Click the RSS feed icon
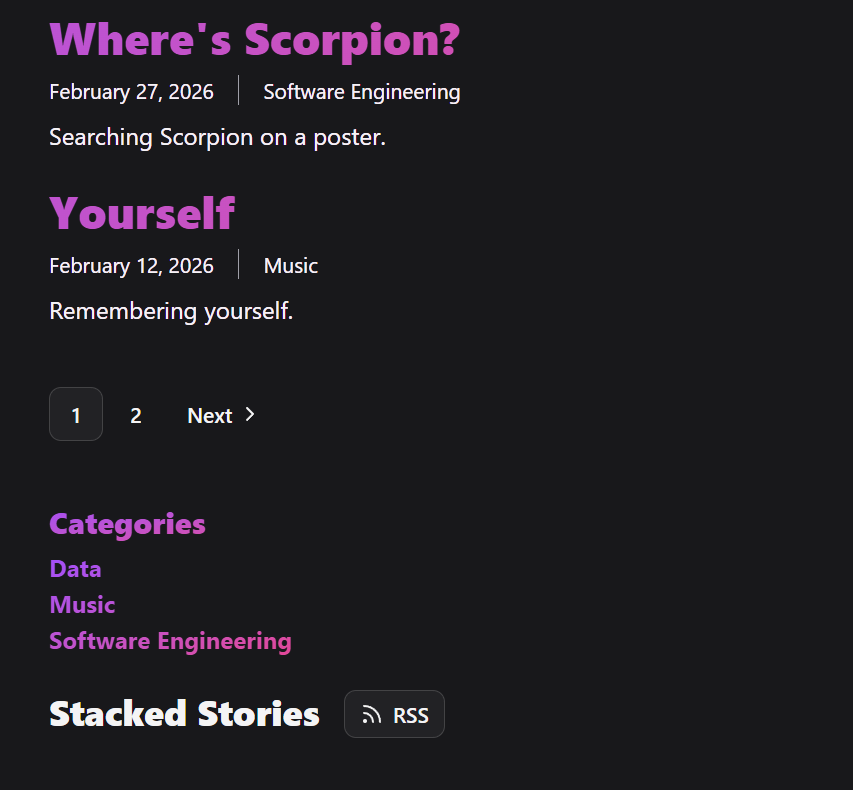Viewport: 853px width, 790px height. [372, 714]
